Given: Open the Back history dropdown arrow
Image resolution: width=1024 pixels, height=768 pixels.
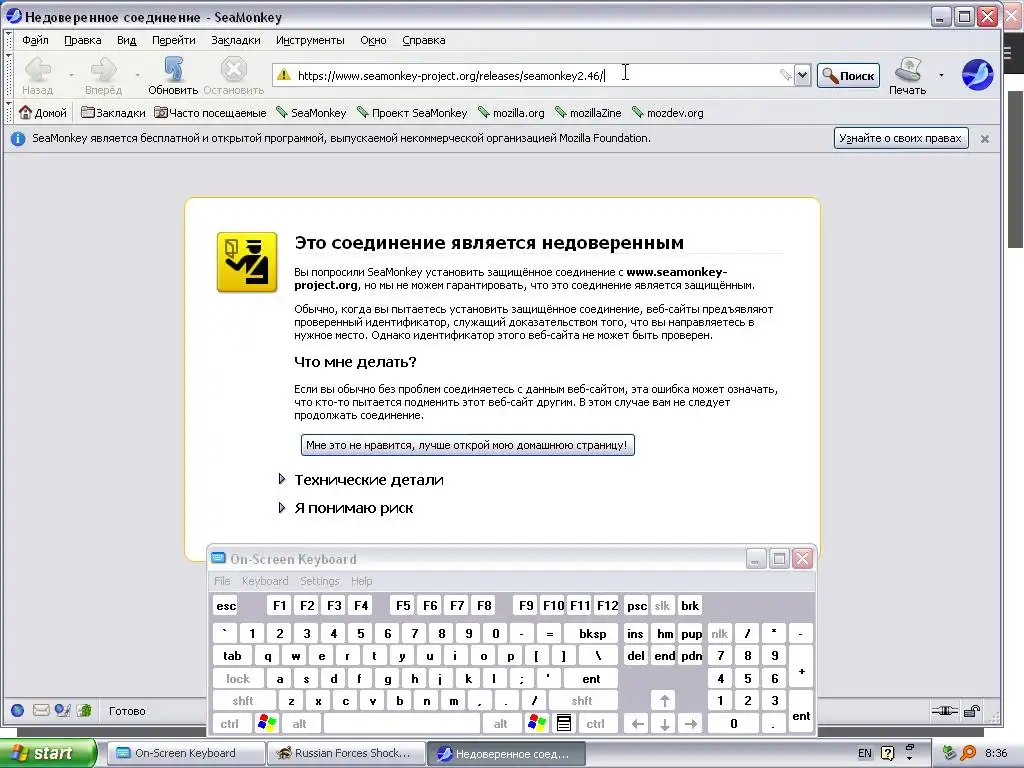Looking at the screenshot, I should click(71, 75).
